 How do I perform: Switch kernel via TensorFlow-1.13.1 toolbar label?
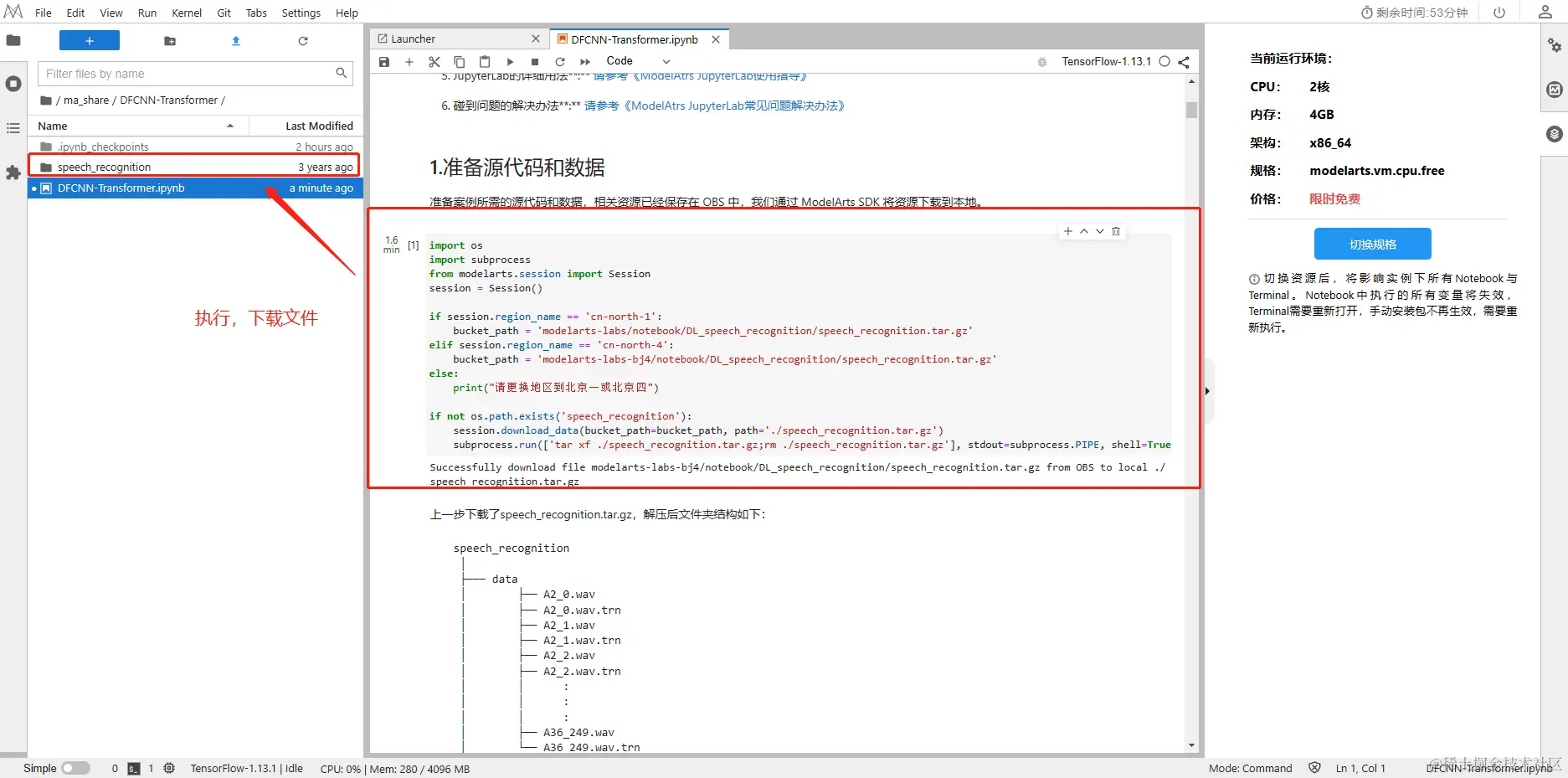[1106, 61]
